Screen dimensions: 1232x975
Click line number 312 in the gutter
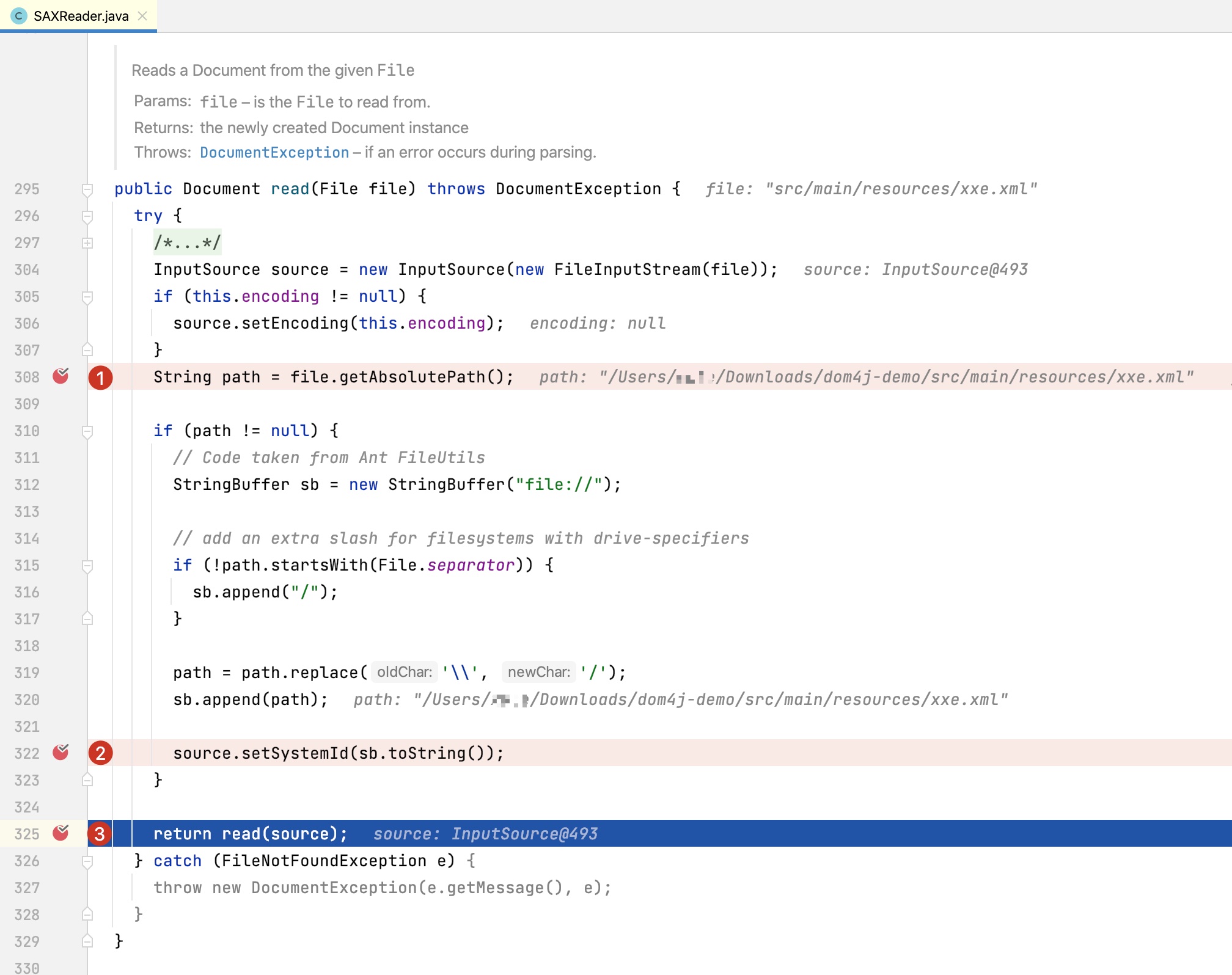[27, 484]
